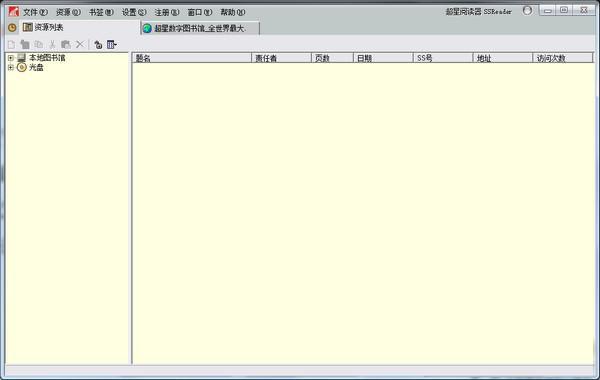Viewport: 600px width, 380px height.
Task: Open the 资源 menu
Action: (x=68, y=12)
